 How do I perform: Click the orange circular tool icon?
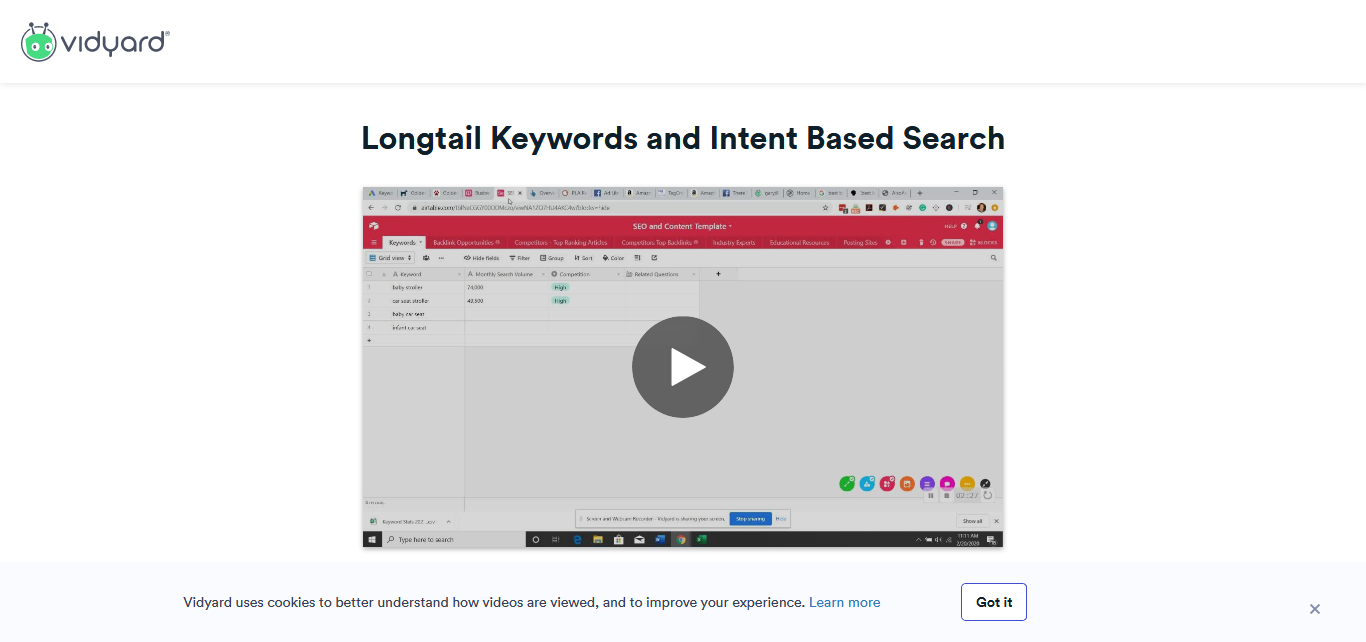907,484
